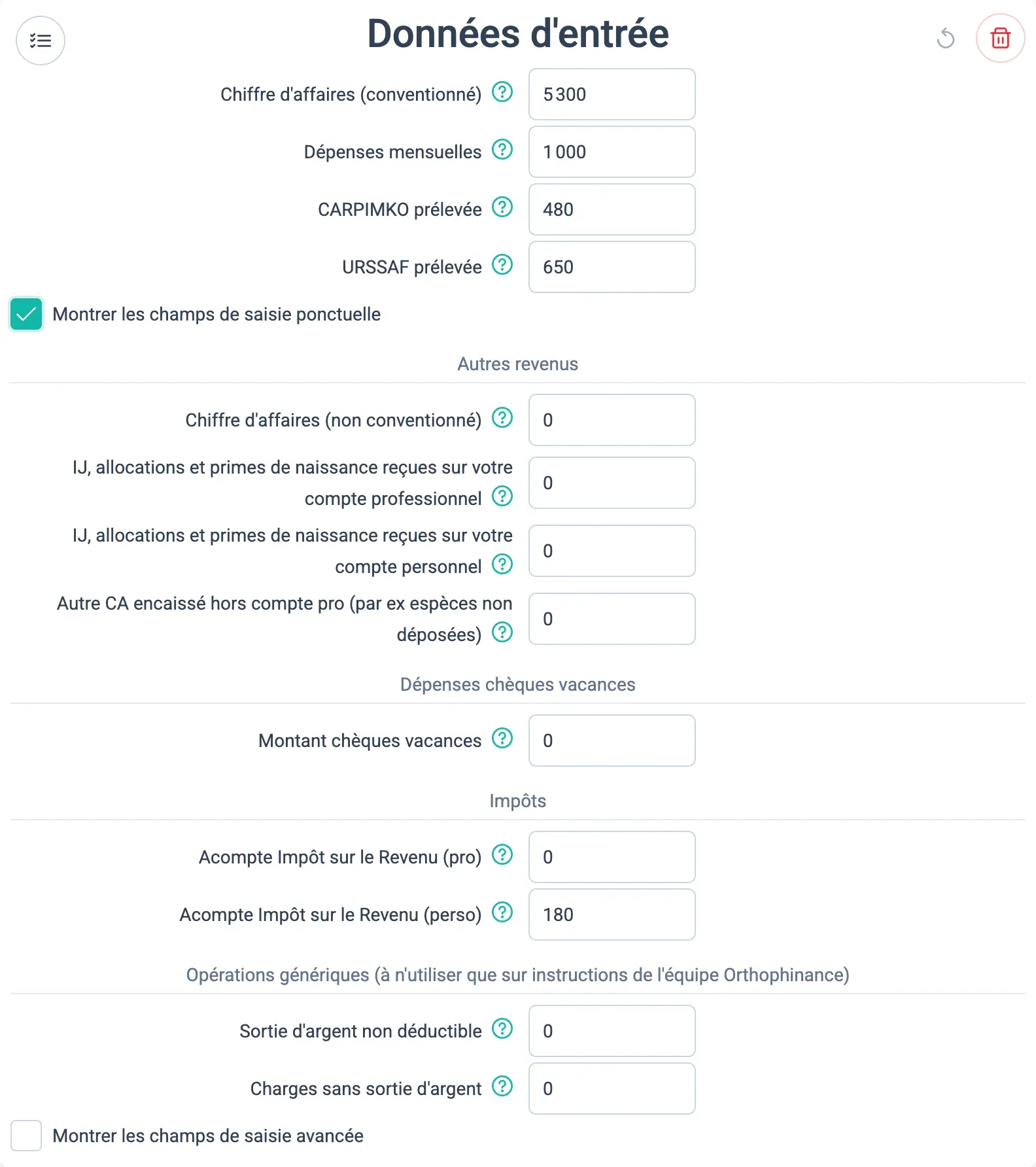The width and height of the screenshot is (1036, 1167).
Task: Click the Chiffre d'affaires (conventionné) field showing 5300
Action: [x=612, y=94]
